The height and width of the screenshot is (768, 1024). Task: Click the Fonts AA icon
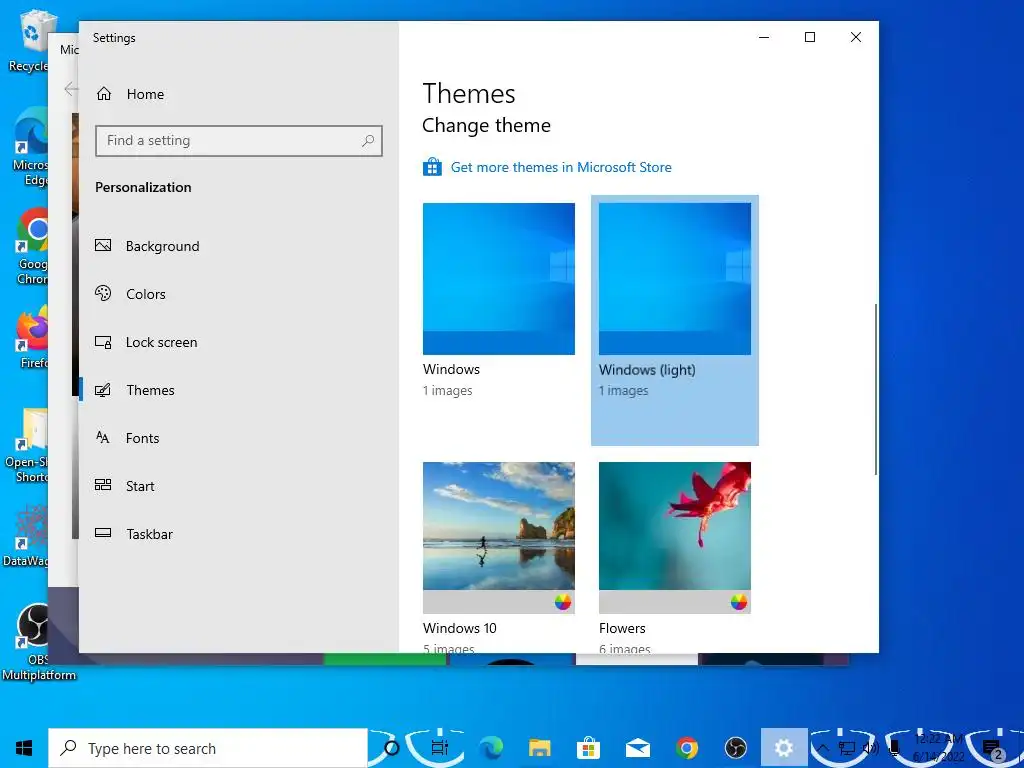point(103,438)
